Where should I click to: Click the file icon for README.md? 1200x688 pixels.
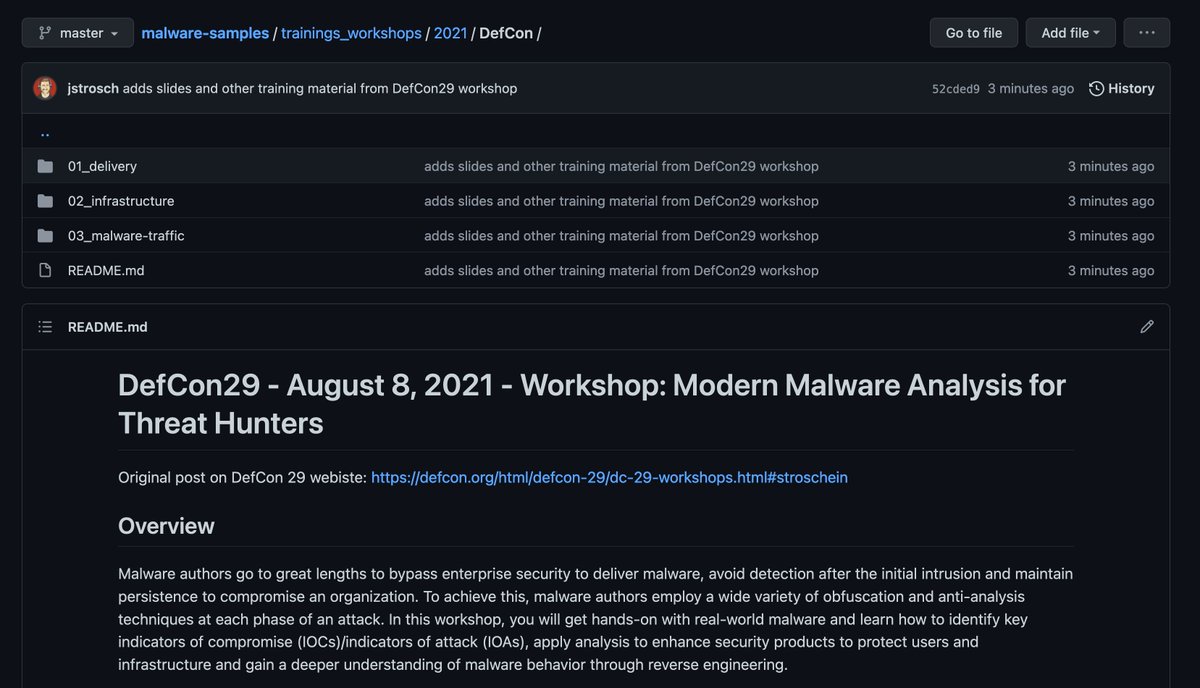(x=45, y=270)
